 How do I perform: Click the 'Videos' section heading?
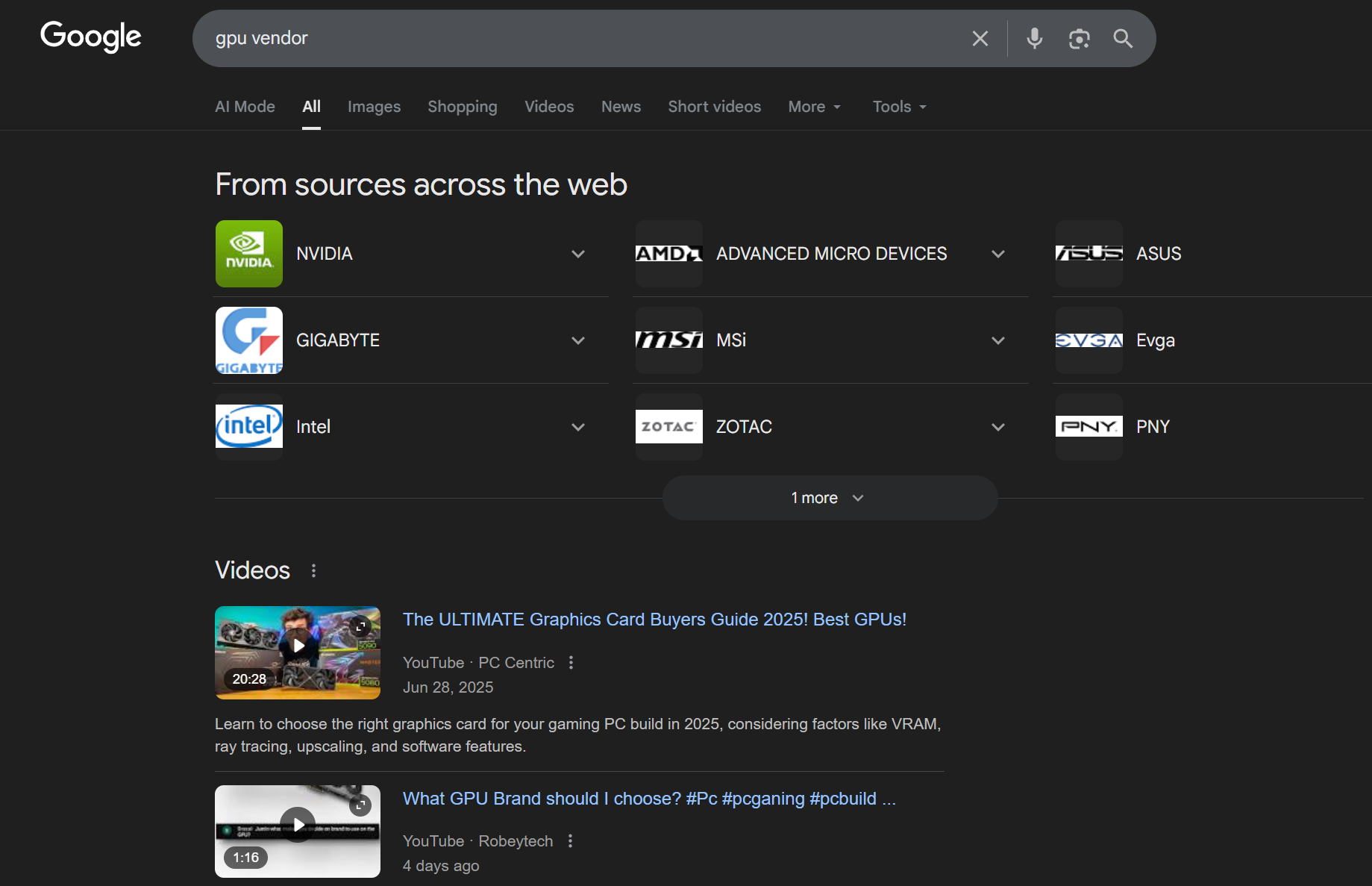point(252,570)
